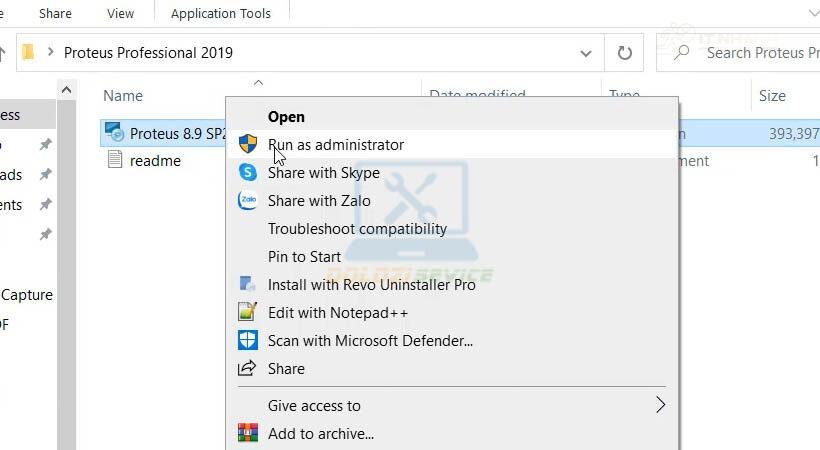Choose Open from the context menu
The height and width of the screenshot is (450, 820).
click(286, 117)
